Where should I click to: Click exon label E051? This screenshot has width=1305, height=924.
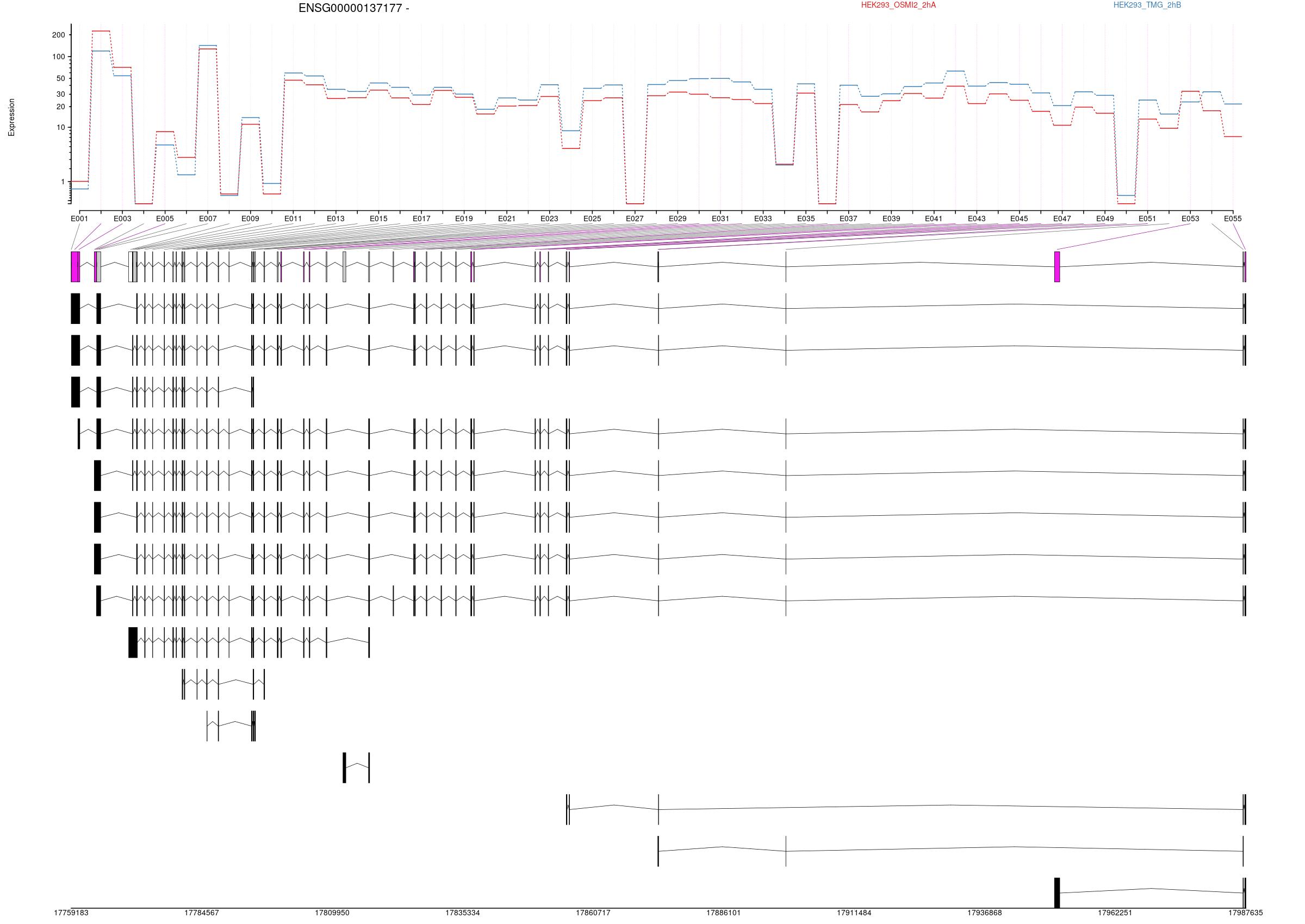(1147, 218)
